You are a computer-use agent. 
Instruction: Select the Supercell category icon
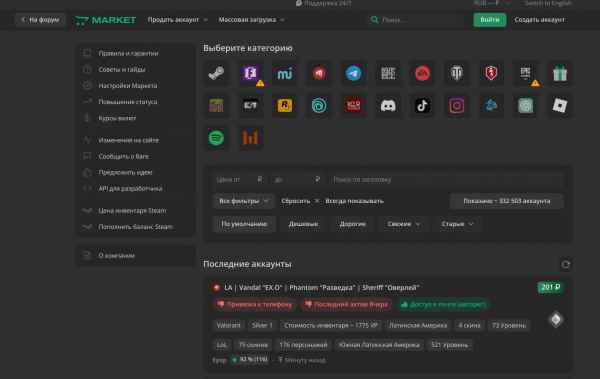pos(388,73)
